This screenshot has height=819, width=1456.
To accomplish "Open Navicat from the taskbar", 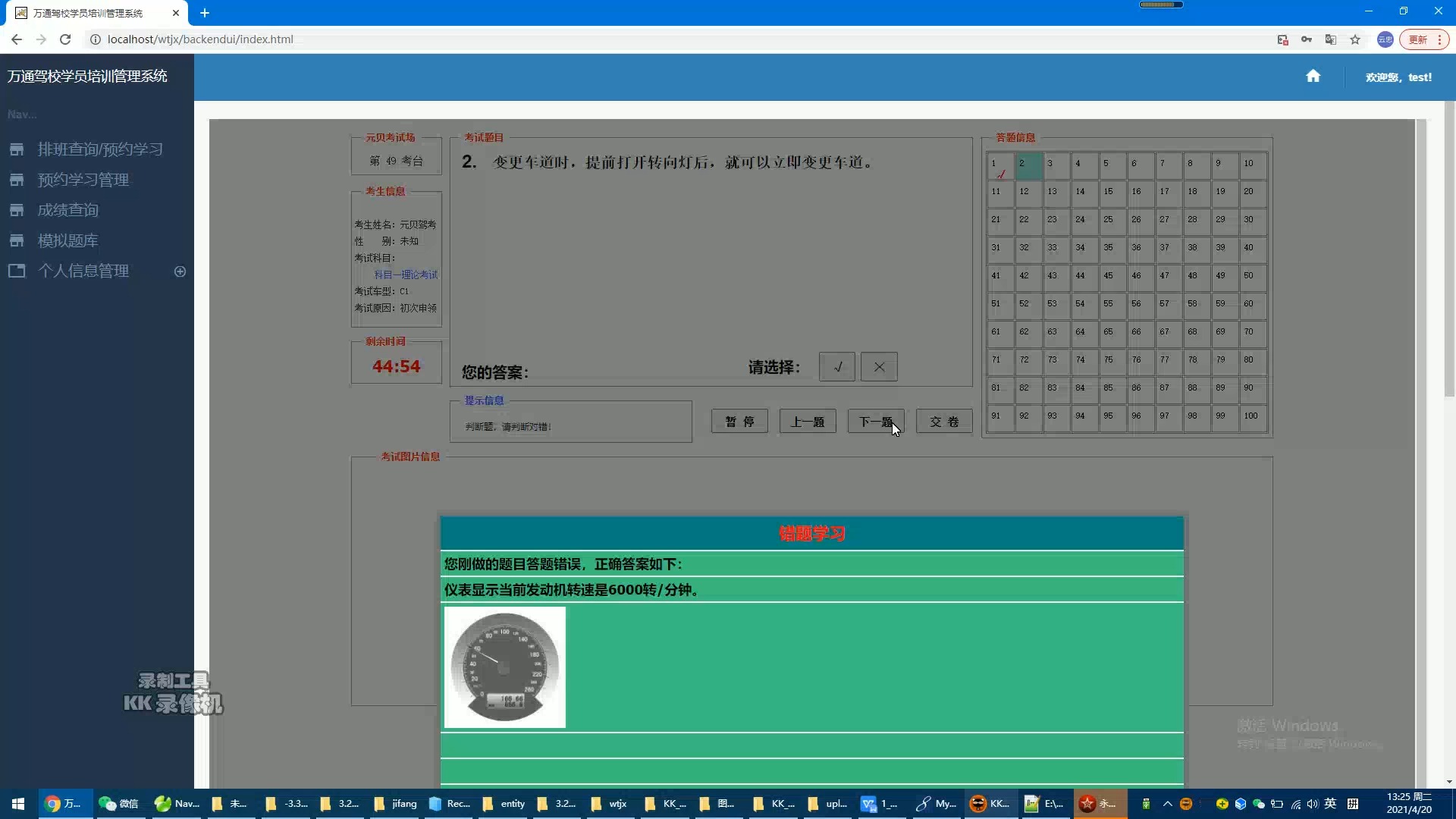I will [x=177, y=804].
